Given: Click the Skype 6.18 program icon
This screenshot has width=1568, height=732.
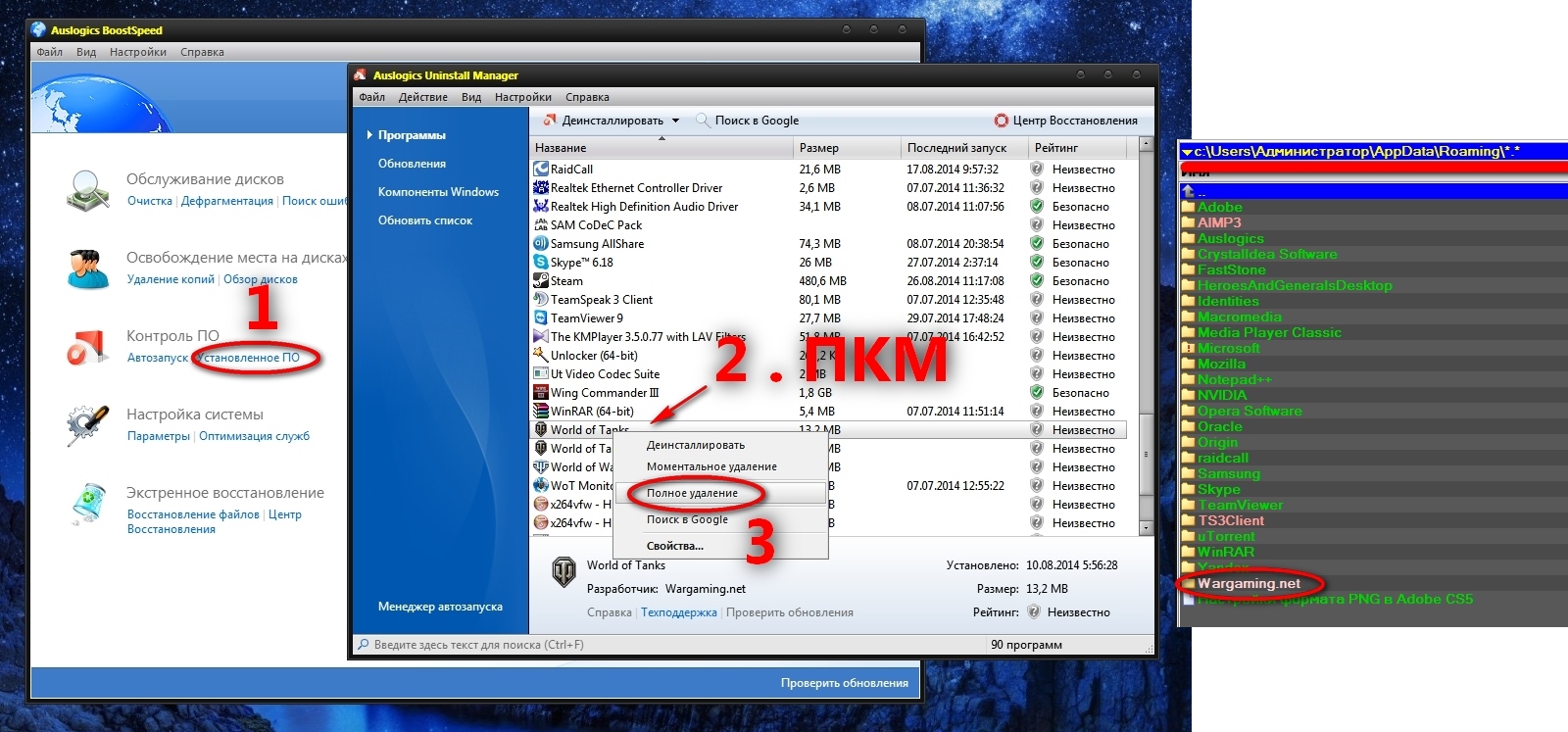Looking at the screenshot, I should 540,263.
